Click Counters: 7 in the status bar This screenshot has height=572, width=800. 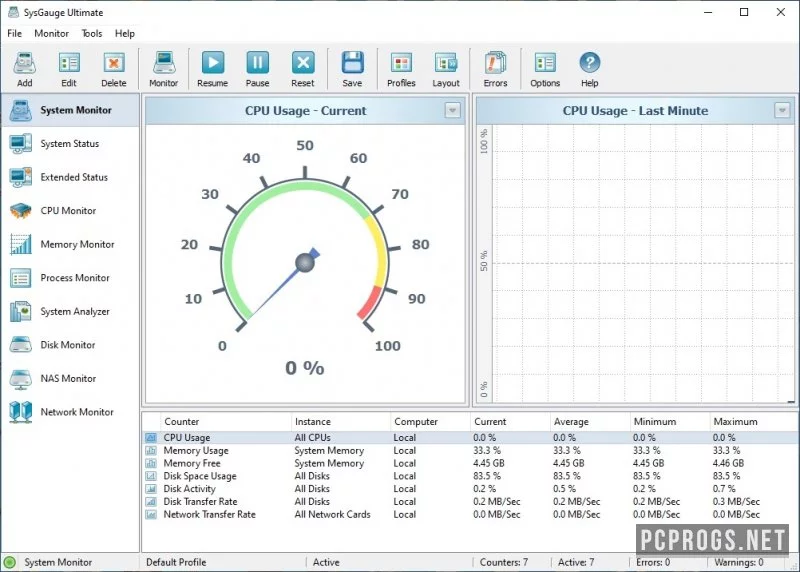[x=504, y=562]
